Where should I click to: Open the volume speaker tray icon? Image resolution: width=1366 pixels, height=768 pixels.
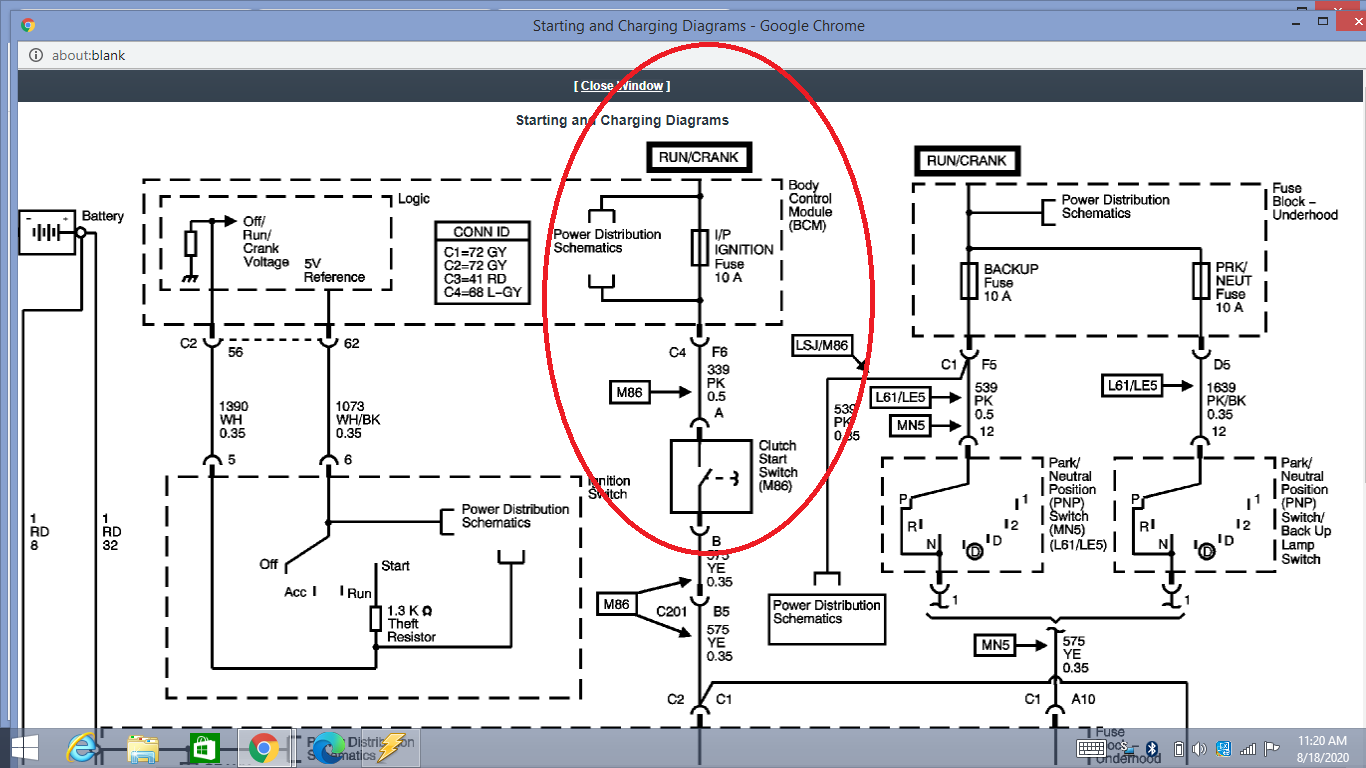[x=1198, y=747]
